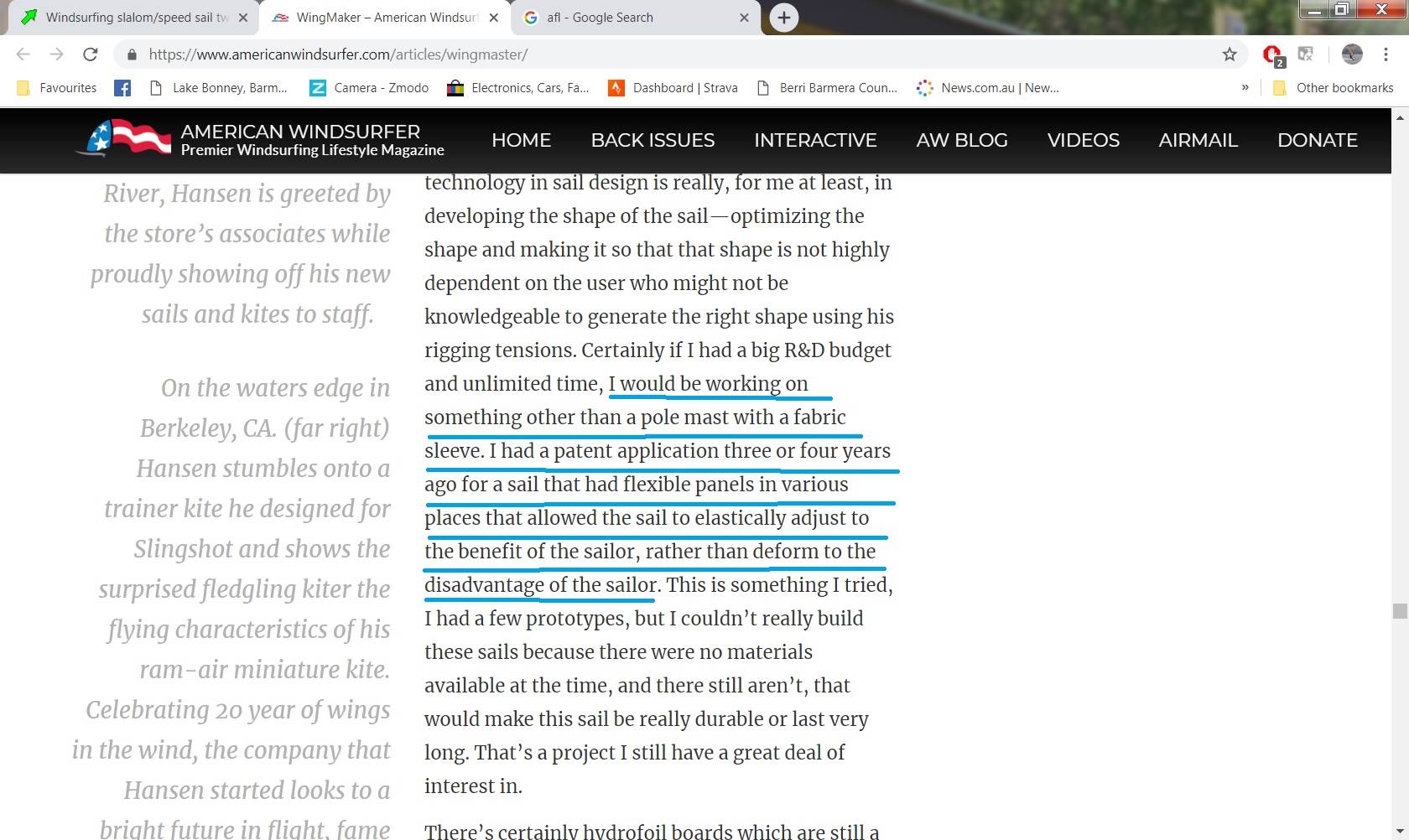The width and height of the screenshot is (1409, 840).
Task: Go back with the browser back arrow
Action: point(23,54)
